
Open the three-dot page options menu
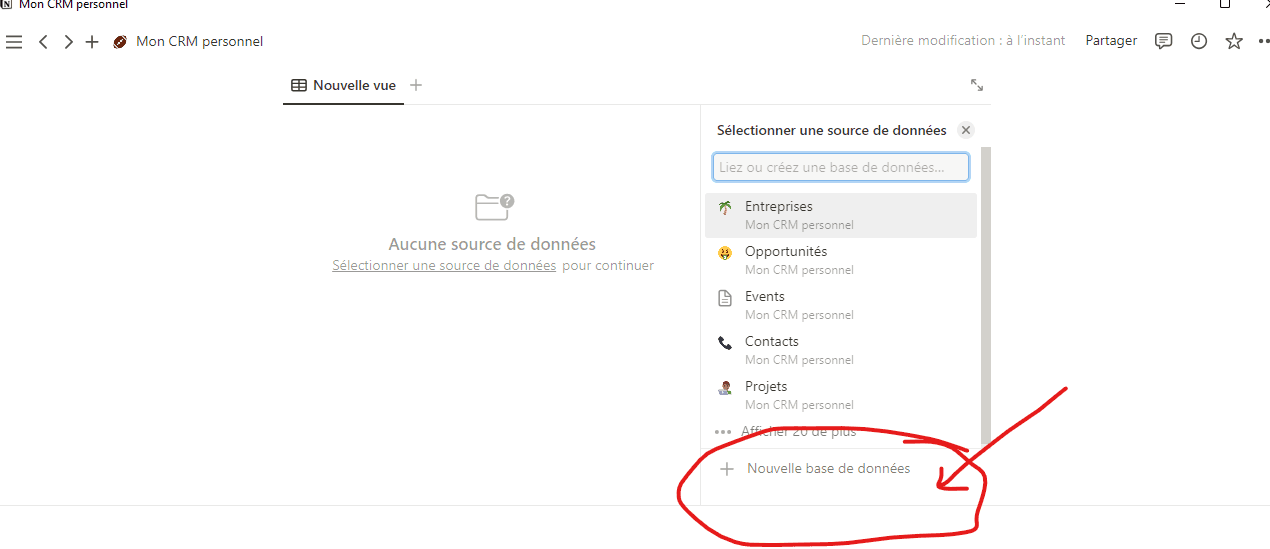(1263, 41)
